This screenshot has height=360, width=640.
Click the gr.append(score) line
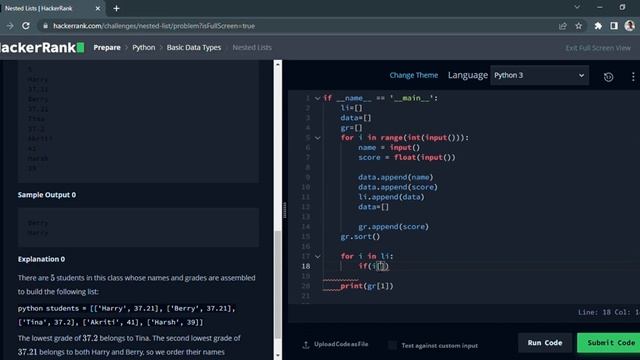pos(393,227)
